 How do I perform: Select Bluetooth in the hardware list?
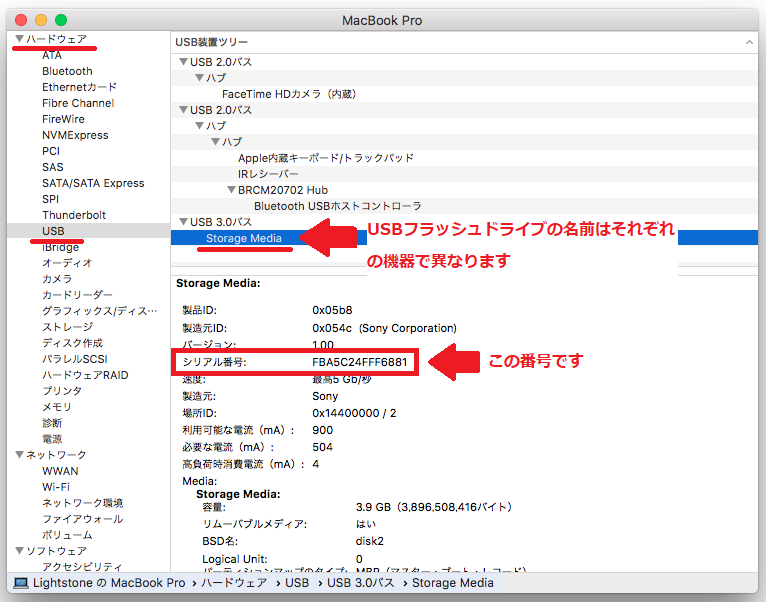coord(67,71)
